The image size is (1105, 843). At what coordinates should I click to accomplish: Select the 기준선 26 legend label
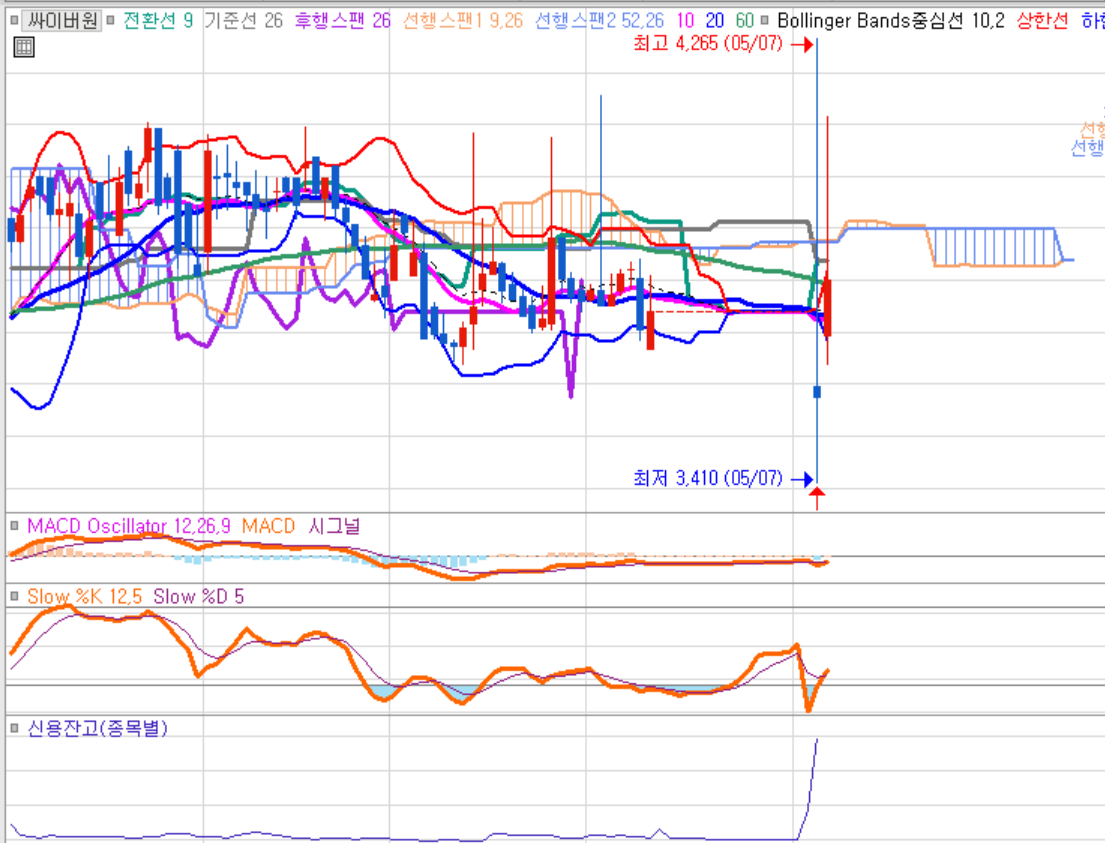(x=244, y=20)
